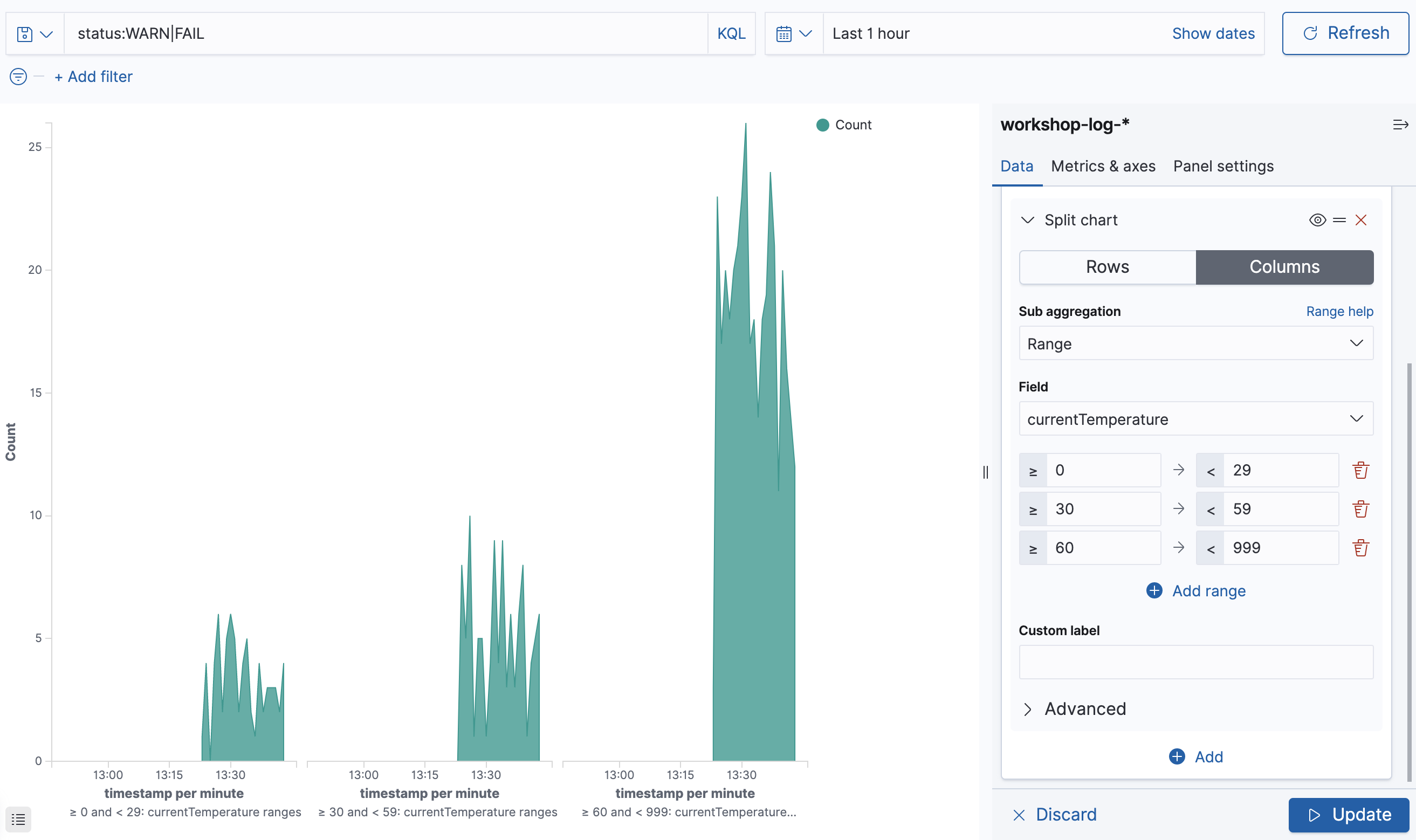Click the delete icon for range 0 to 29
This screenshot has height=840, width=1416.
coord(1359,470)
